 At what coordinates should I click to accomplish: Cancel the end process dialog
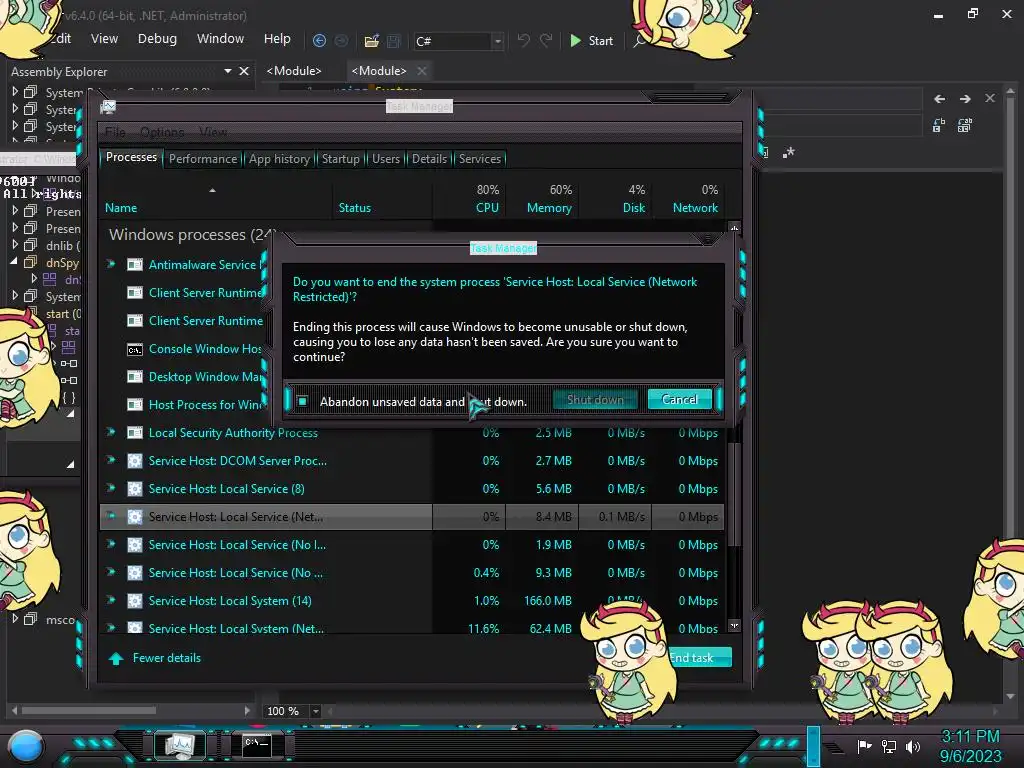pos(680,400)
